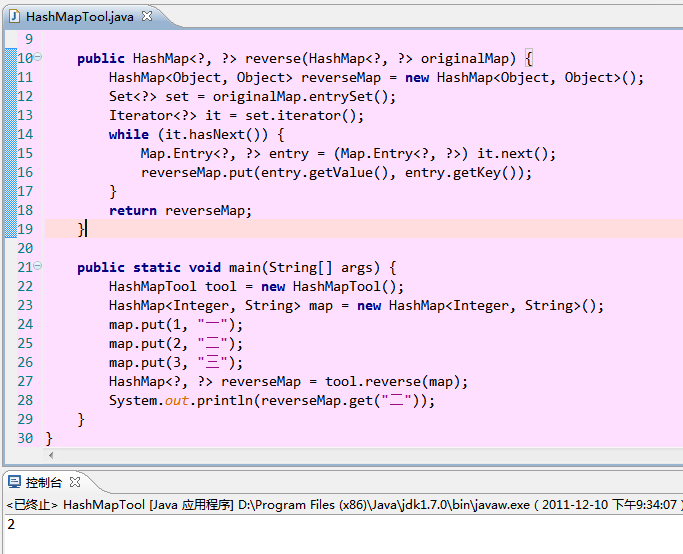Click 'main' in the main method declaration
Image resolution: width=683 pixels, height=554 pixels.
coord(245,267)
